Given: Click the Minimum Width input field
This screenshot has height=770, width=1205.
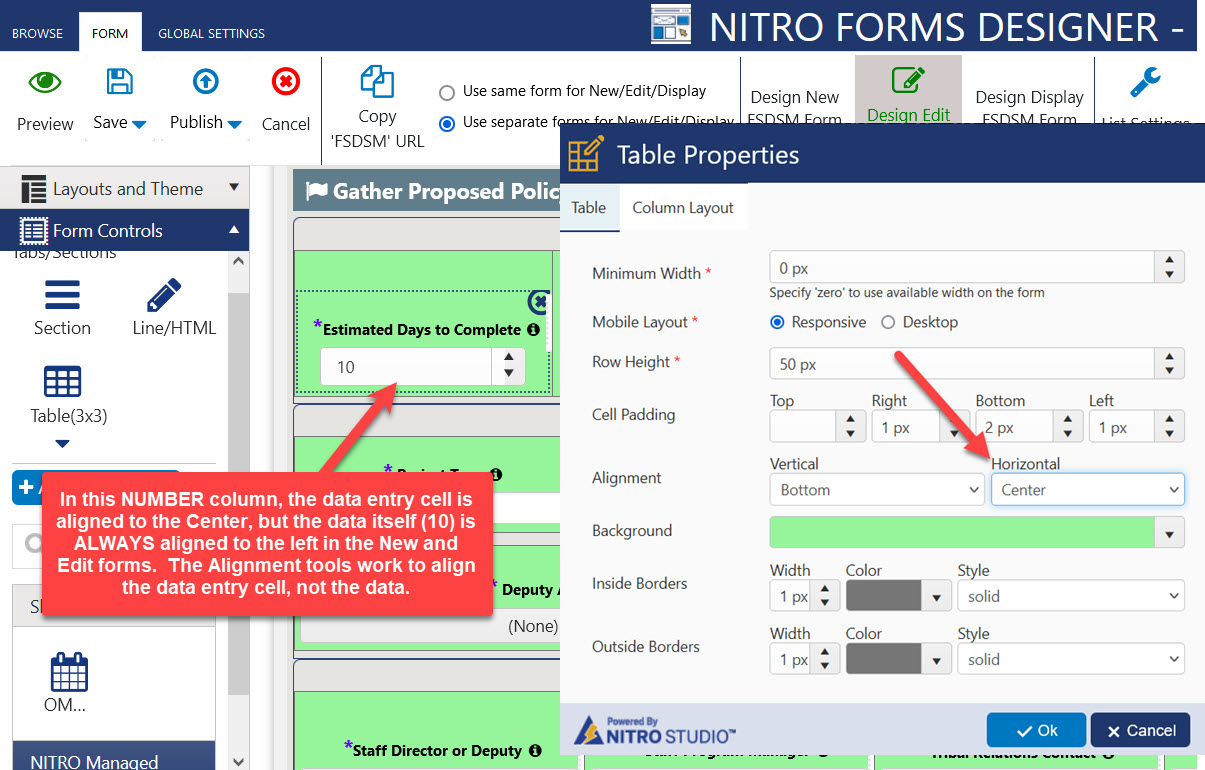Looking at the screenshot, I should pos(962,268).
